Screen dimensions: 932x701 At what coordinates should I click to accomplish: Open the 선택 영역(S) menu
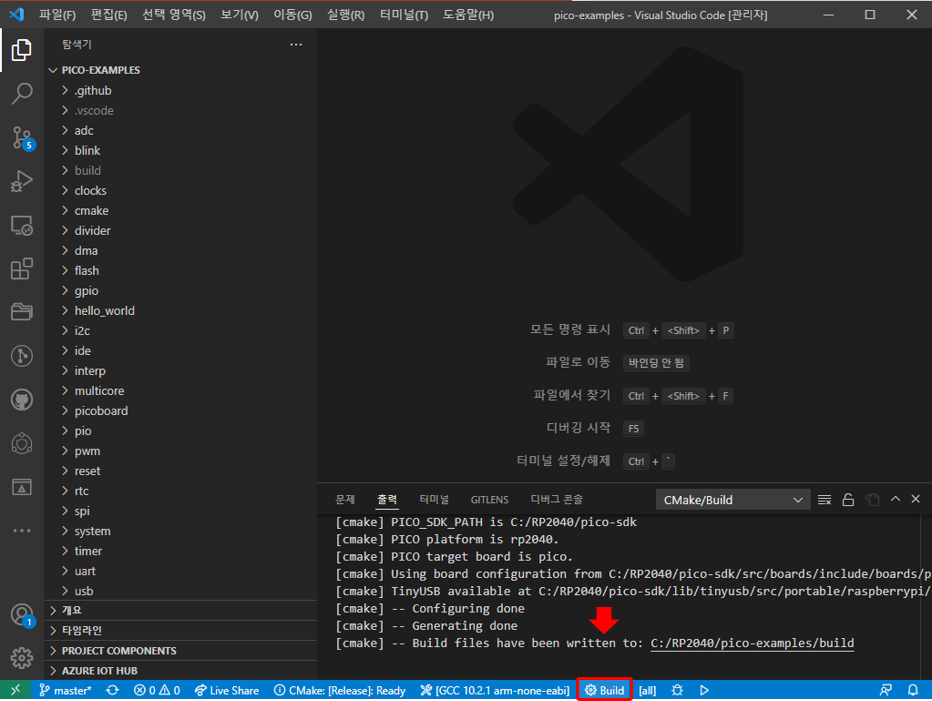pos(174,15)
